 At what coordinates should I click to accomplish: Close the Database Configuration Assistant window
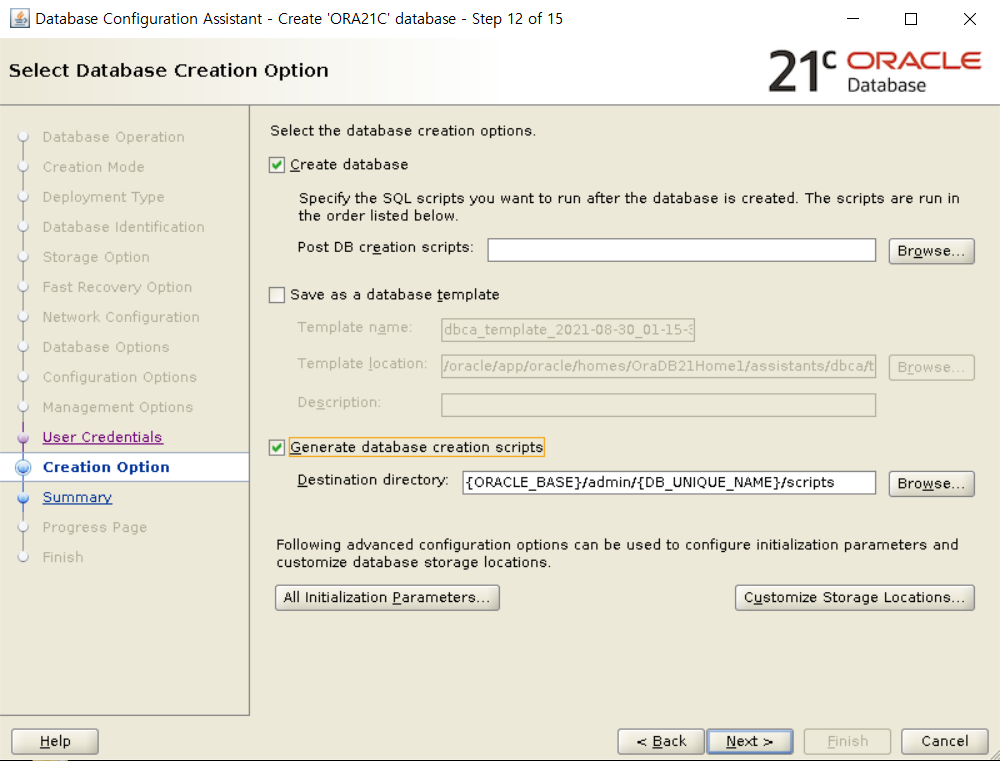[970, 18]
